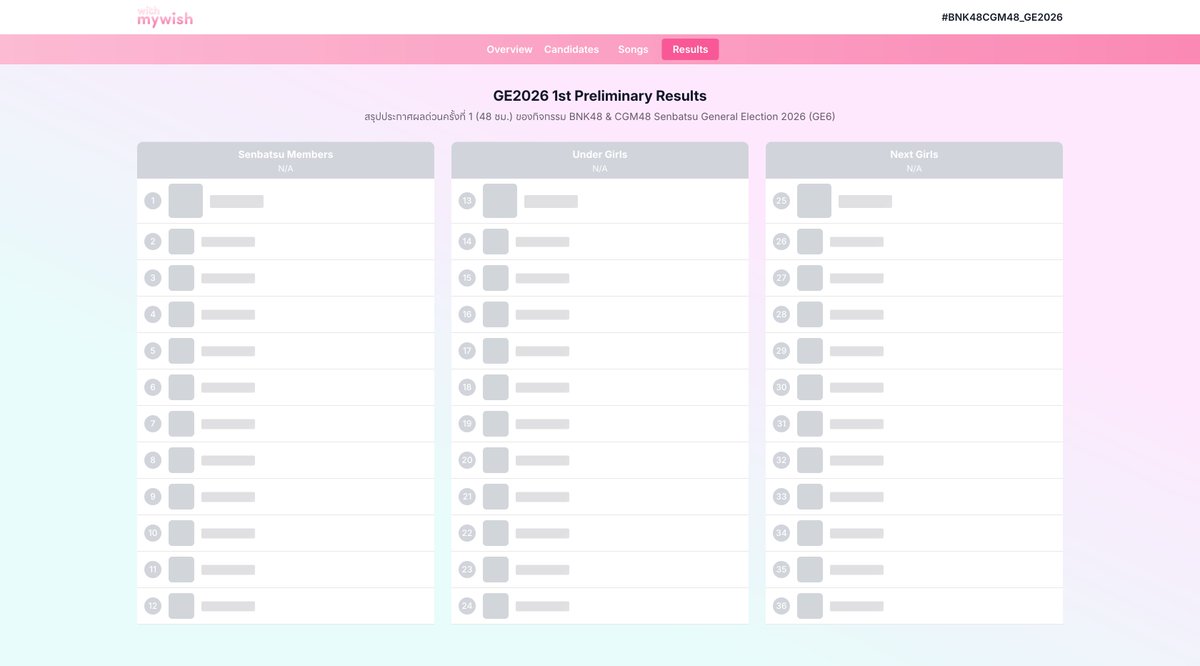Click the rank 7 row thumbnail
The height and width of the screenshot is (666, 1200).
pos(181,424)
